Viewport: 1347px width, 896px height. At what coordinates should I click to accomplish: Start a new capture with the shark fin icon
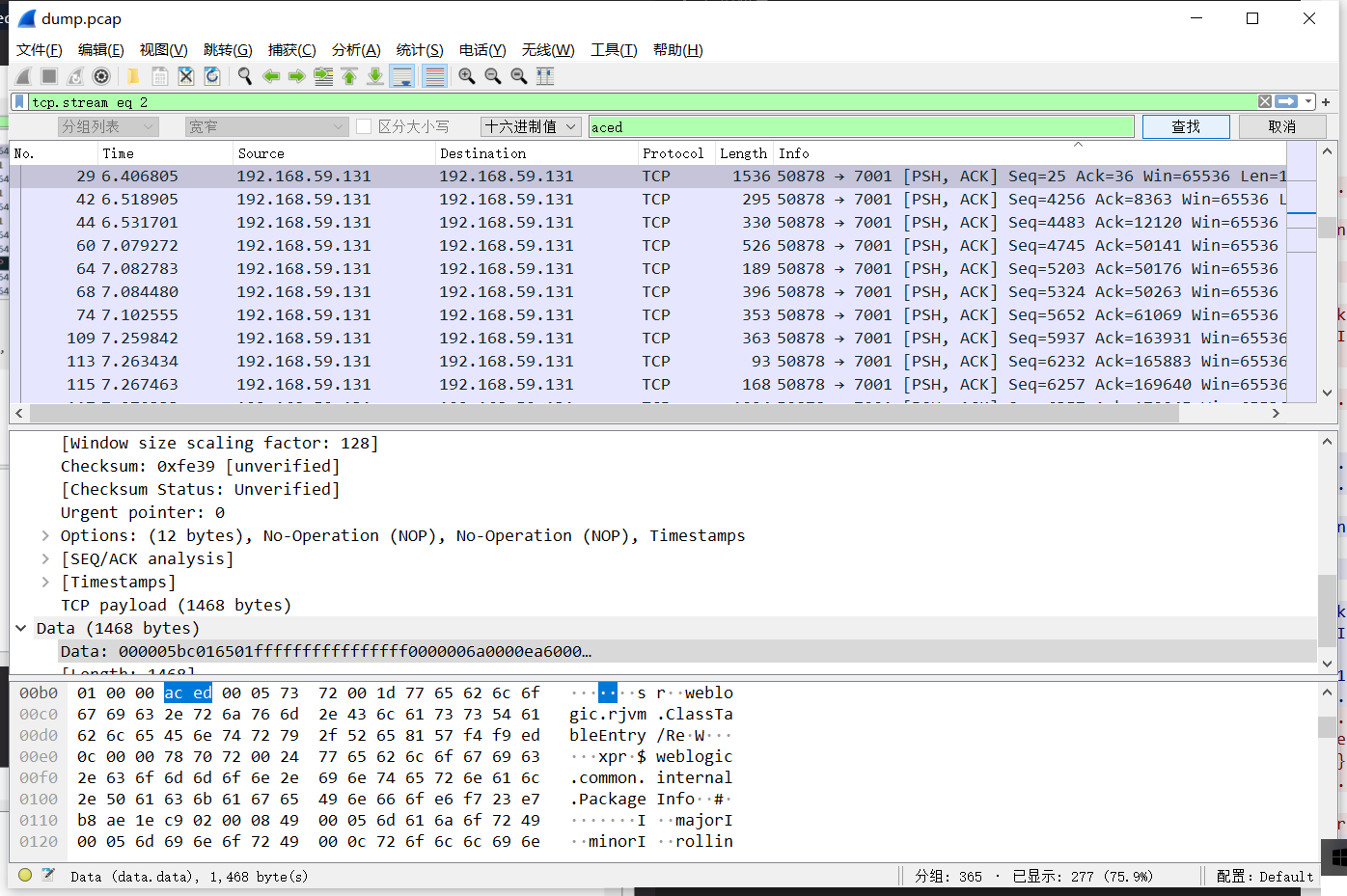(21, 76)
